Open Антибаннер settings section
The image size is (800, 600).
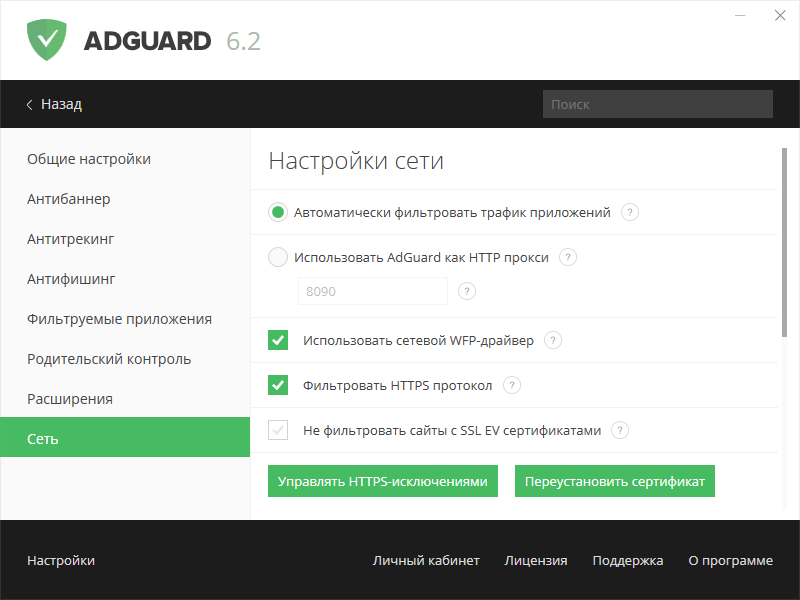point(125,199)
